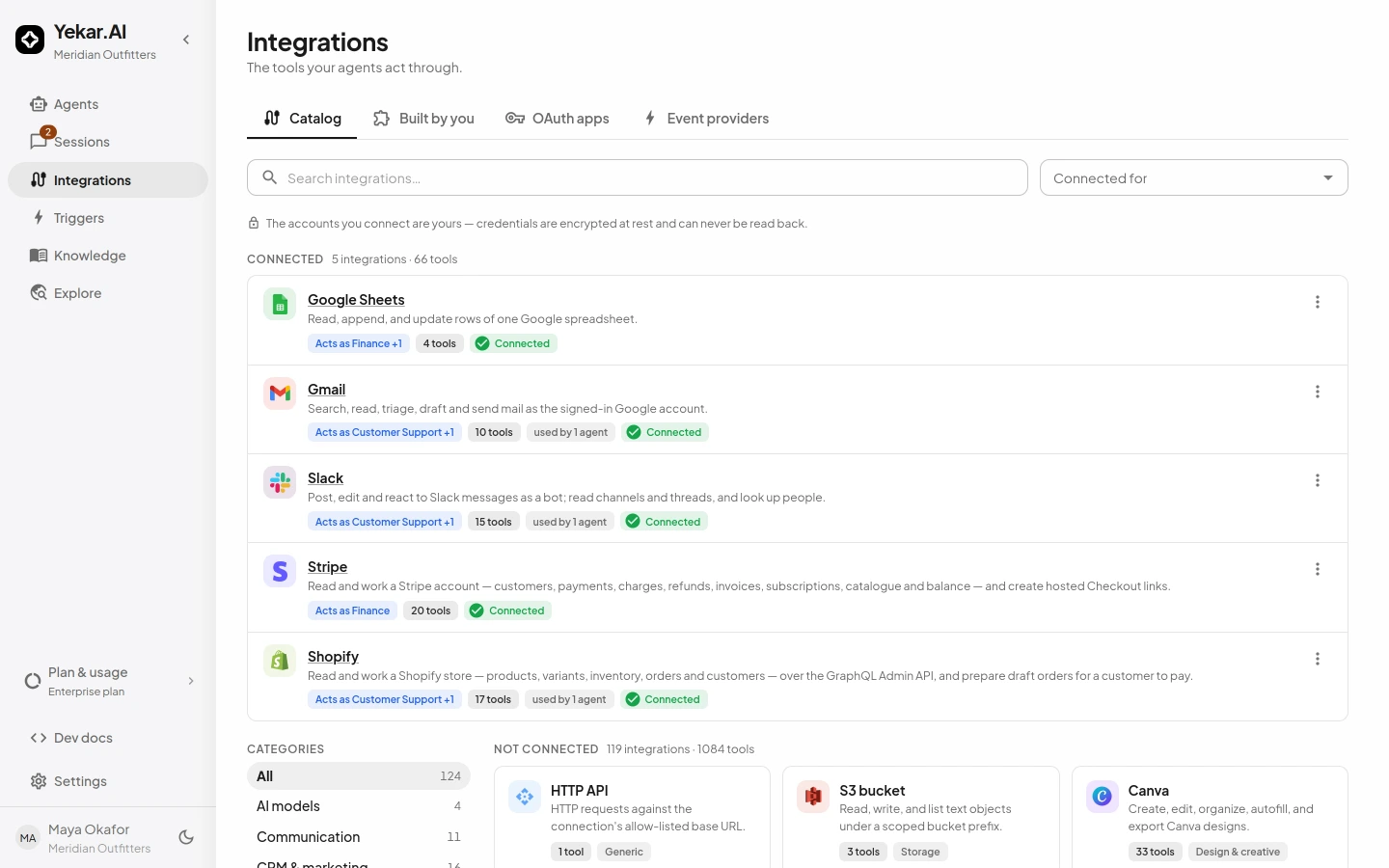The height and width of the screenshot is (868, 1389).
Task: Open Shopify more options menu
Action: pyautogui.click(x=1318, y=659)
